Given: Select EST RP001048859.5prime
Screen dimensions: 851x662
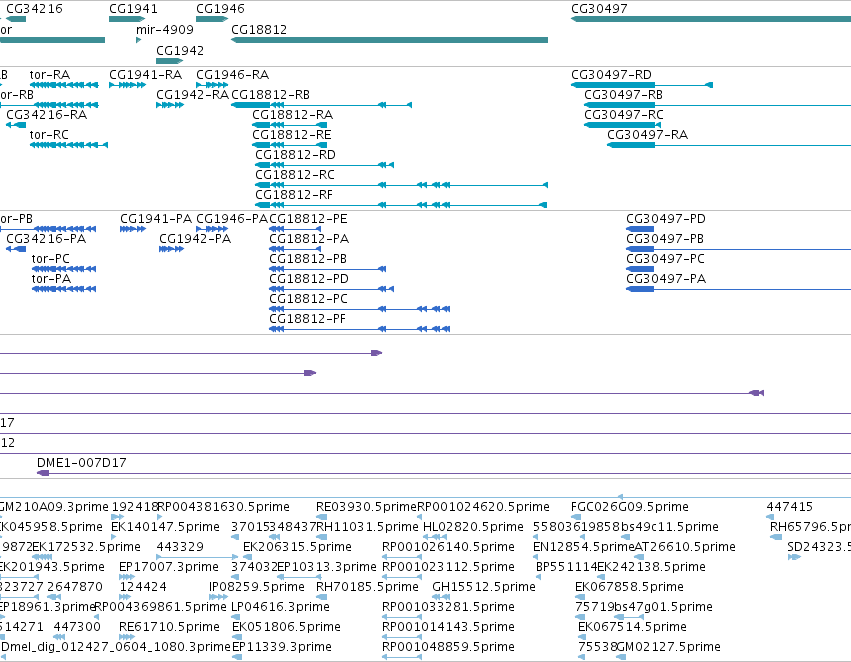Looking at the screenshot, I should point(402,657).
